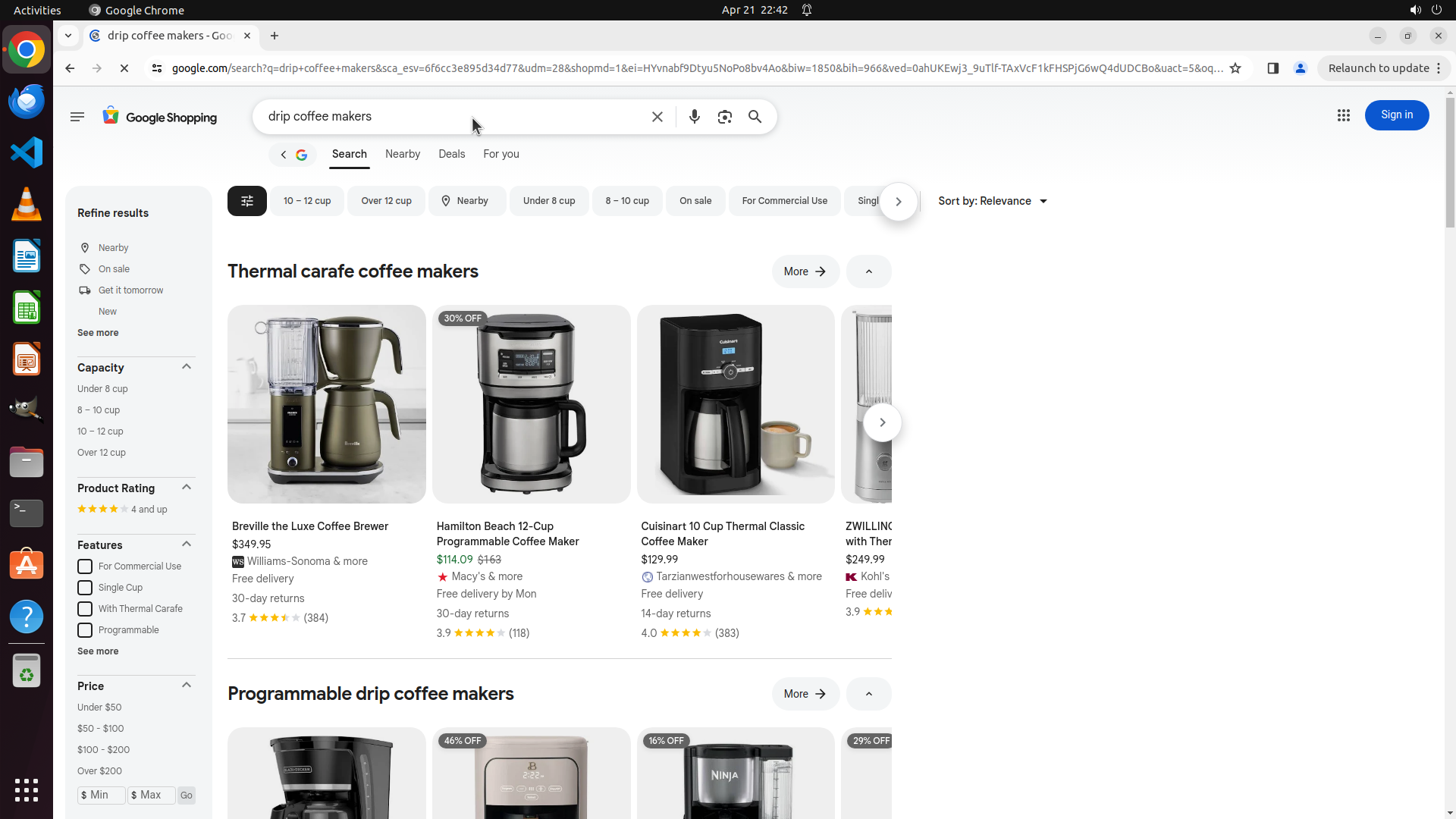This screenshot has height=819, width=1456.
Task: Click More for Programmable drip coffee makers
Action: tap(805, 694)
